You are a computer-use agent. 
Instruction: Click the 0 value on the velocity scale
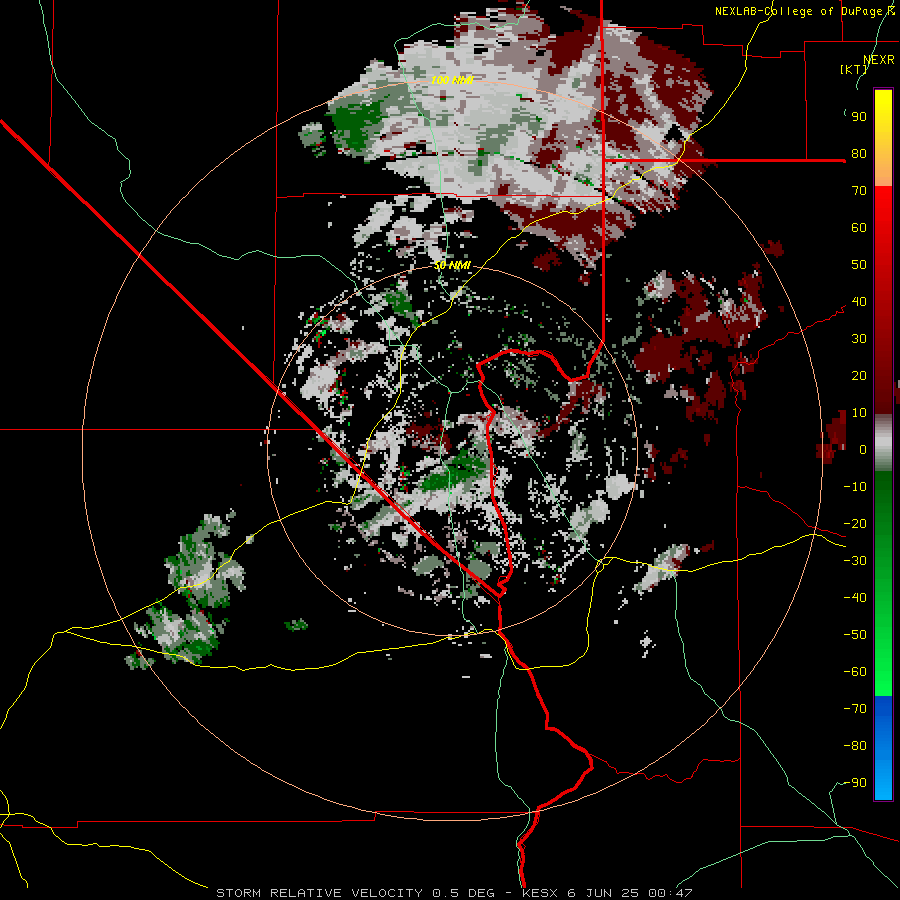tap(863, 450)
